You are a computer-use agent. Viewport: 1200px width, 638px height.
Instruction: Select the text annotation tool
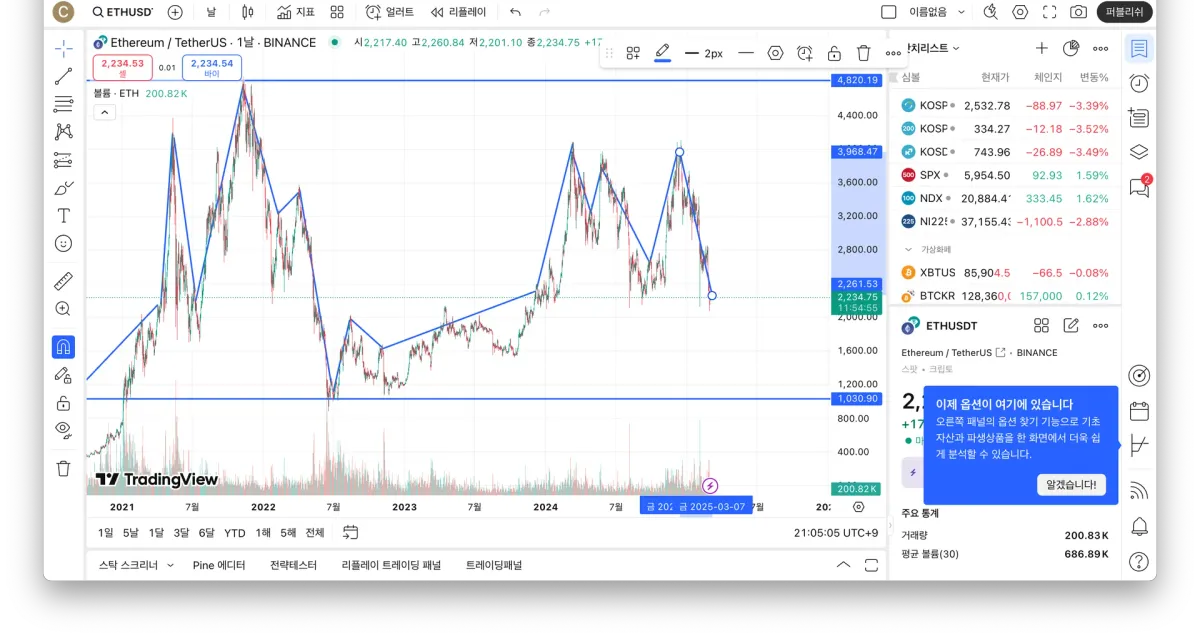point(63,215)
